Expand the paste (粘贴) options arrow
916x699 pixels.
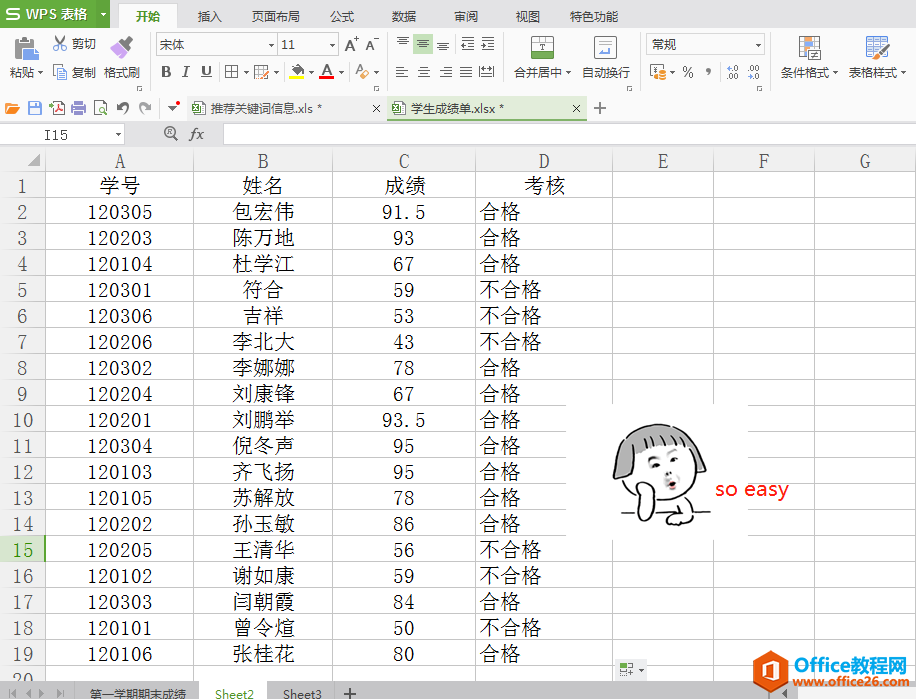(40, 73)
